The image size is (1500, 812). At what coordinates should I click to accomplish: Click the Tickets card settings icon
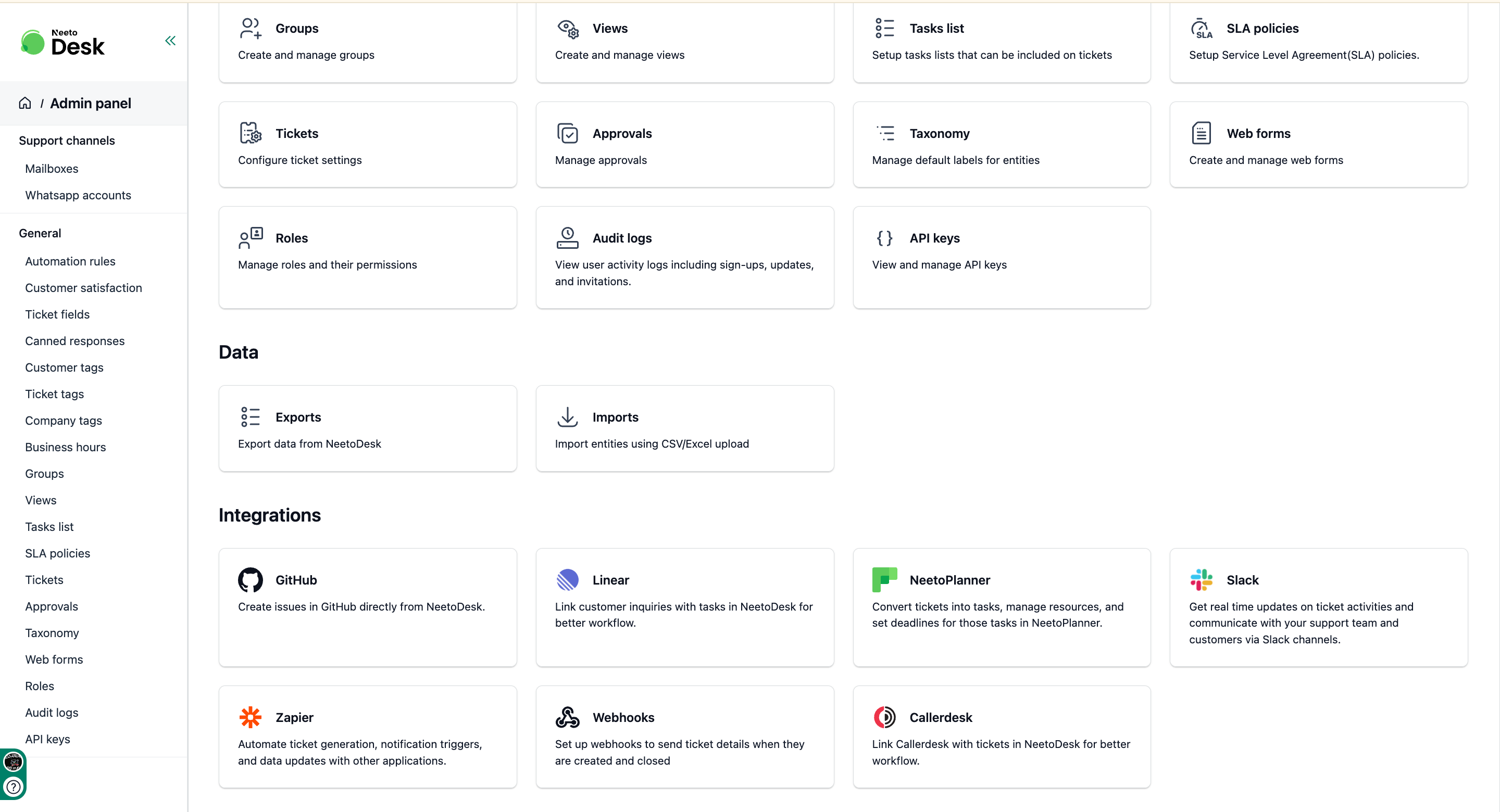[251, 133]
